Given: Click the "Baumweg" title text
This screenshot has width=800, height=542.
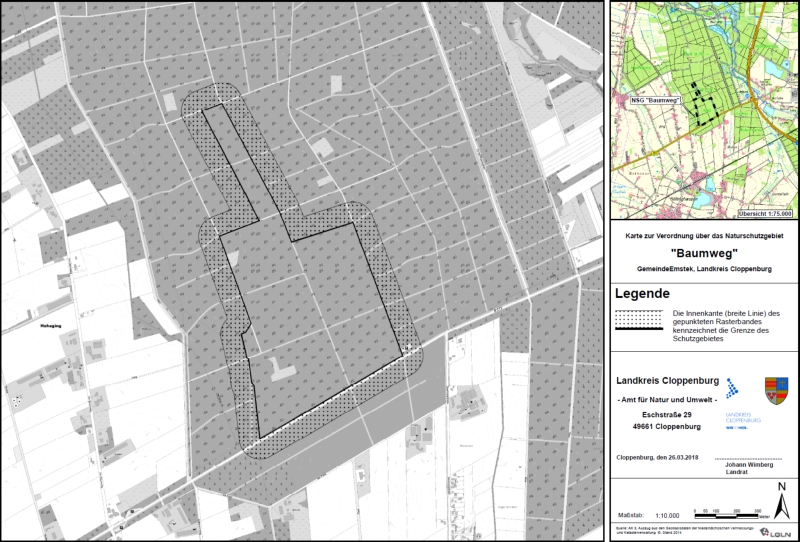Looking at the screenshot, I should coord(703,254).
